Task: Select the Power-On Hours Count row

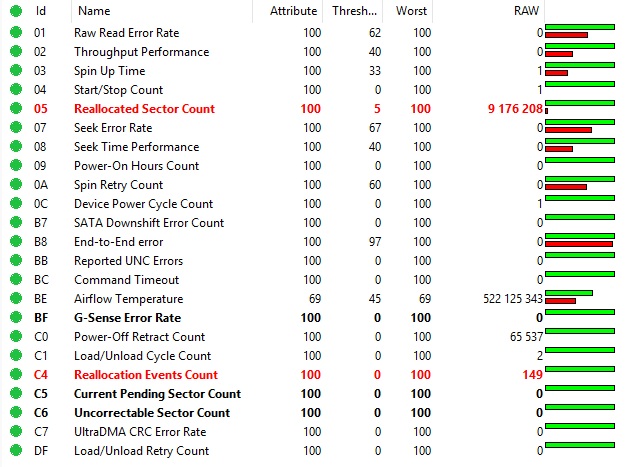Action: [136, 166]
